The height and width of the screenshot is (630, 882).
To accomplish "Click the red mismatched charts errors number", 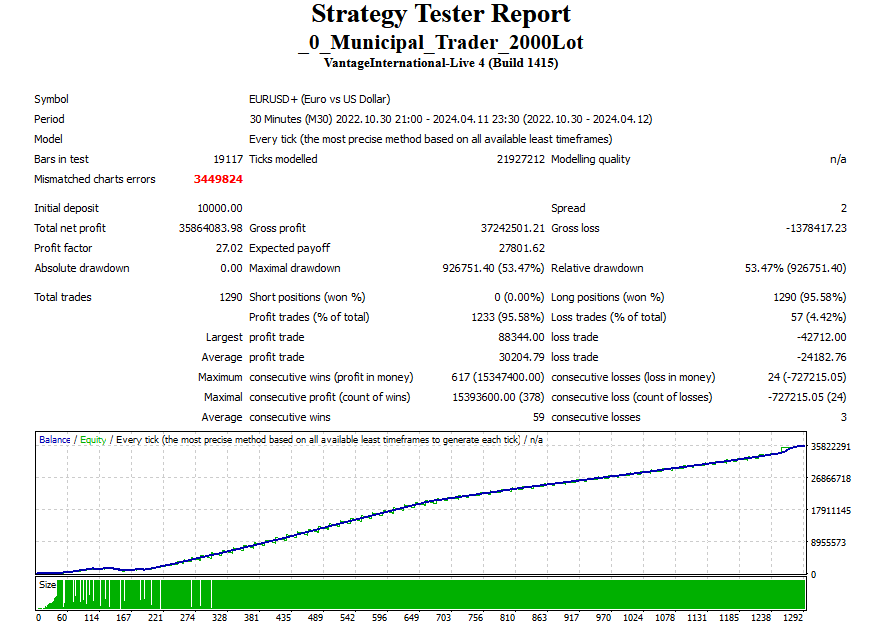I will tap(218, 180).
